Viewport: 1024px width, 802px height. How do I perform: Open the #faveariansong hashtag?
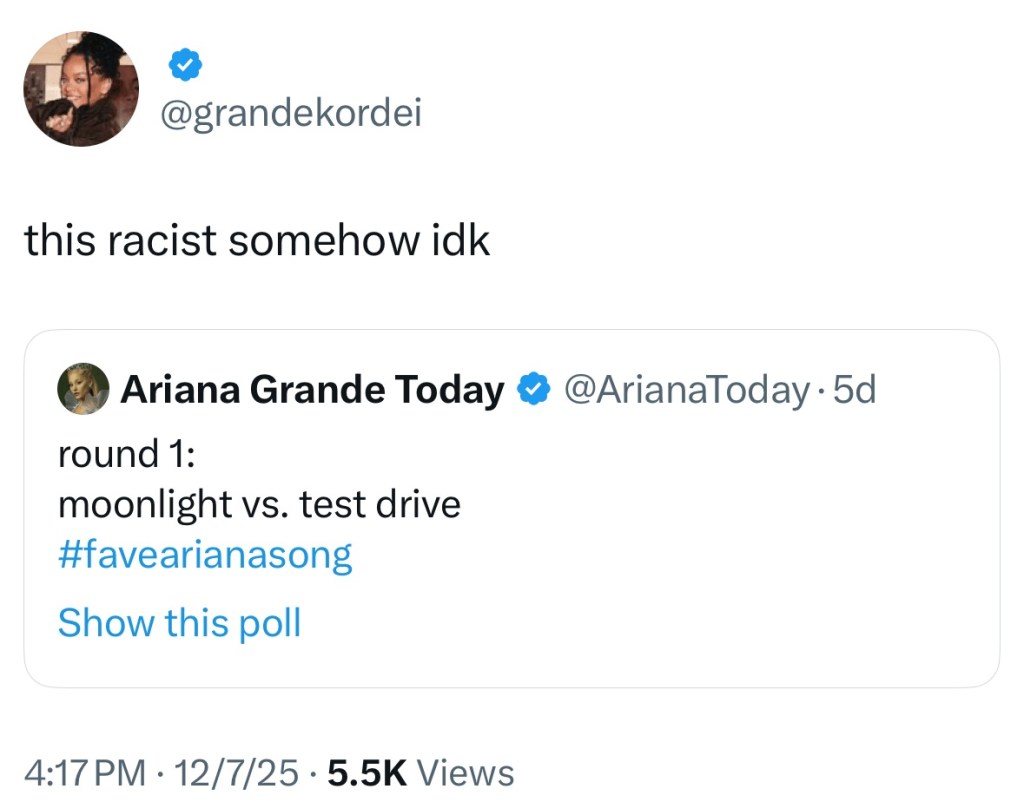point(205,554)
